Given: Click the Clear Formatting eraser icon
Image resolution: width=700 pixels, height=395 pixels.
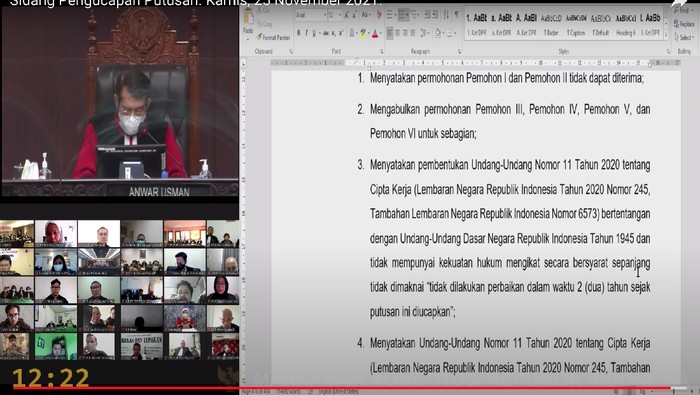Looking at the screenshot, I should (x=380, y=15).
